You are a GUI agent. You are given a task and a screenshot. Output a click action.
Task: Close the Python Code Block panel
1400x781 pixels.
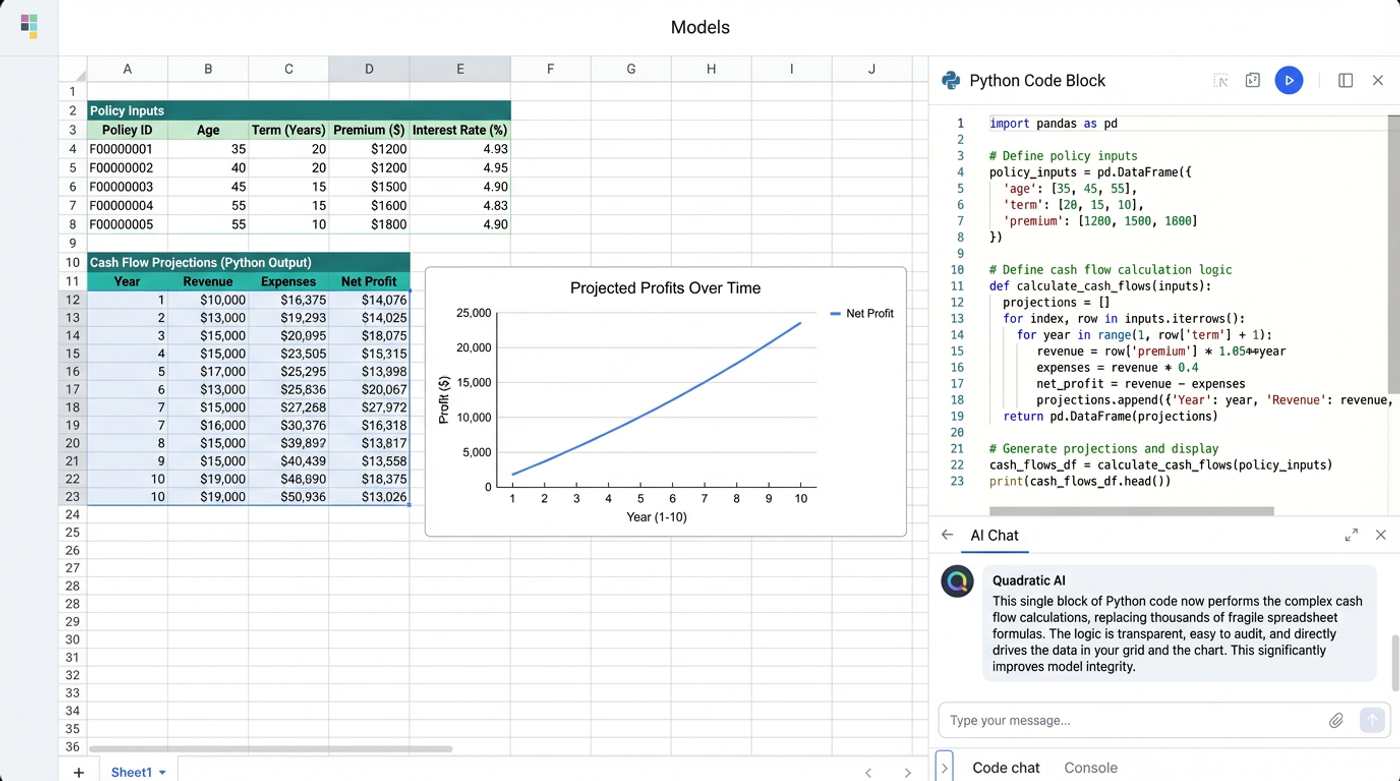click(1378, 81)
